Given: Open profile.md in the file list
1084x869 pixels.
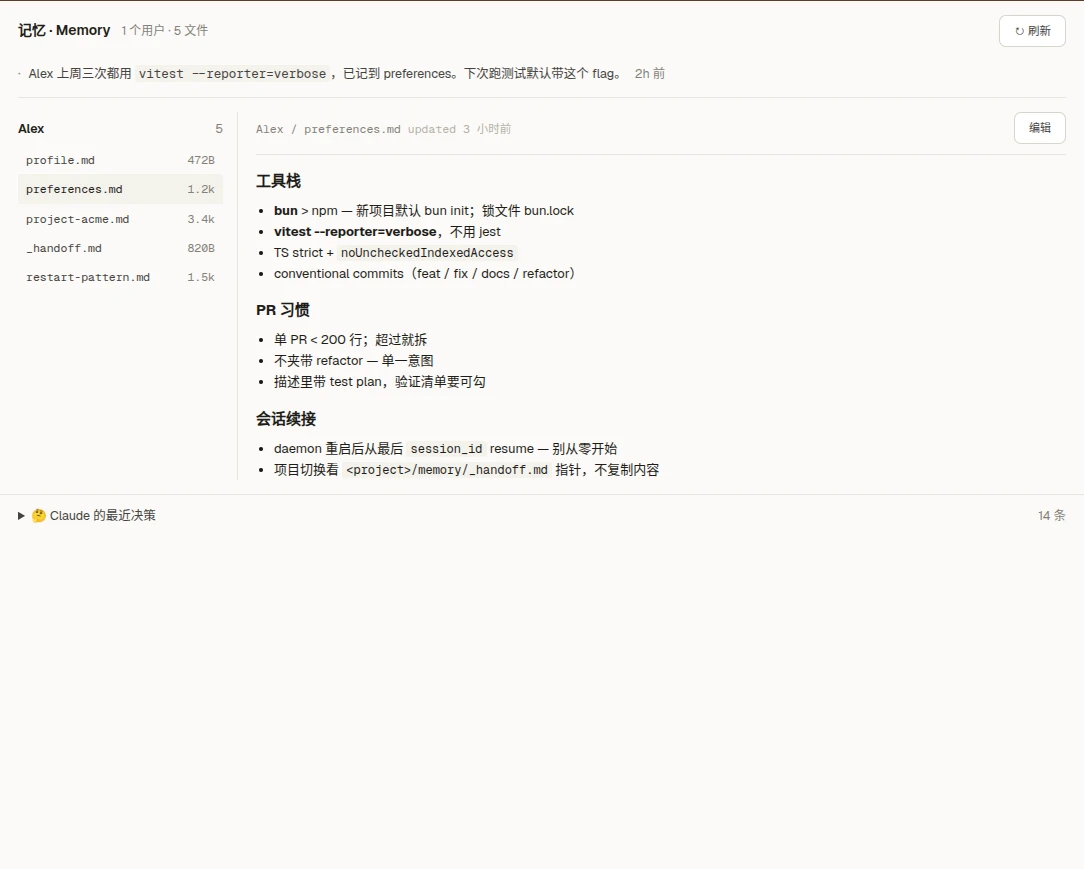Looking at the screenshot, I should 120,160.
